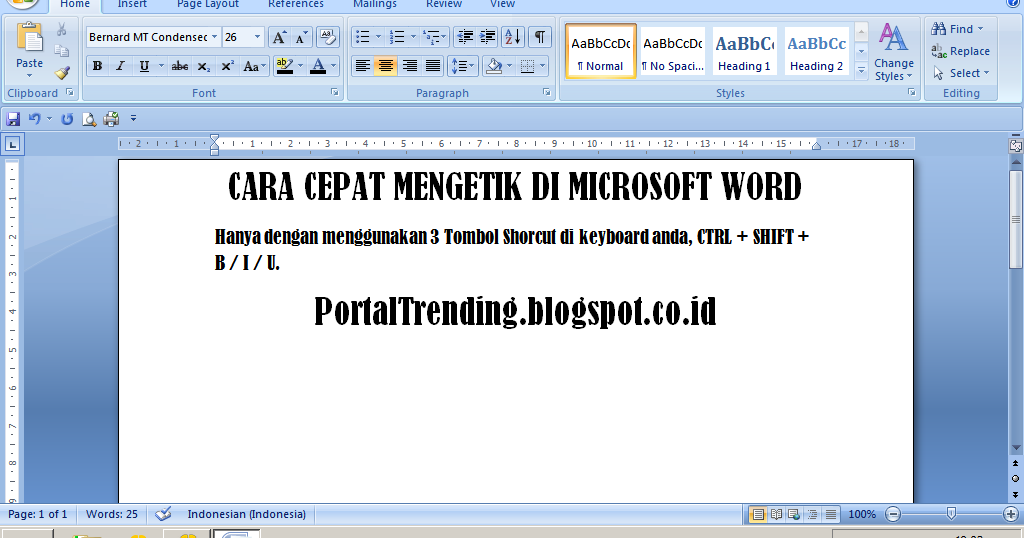Click Find button
The height and width of the screenshot is (538, 1024).
click(957, 29)
